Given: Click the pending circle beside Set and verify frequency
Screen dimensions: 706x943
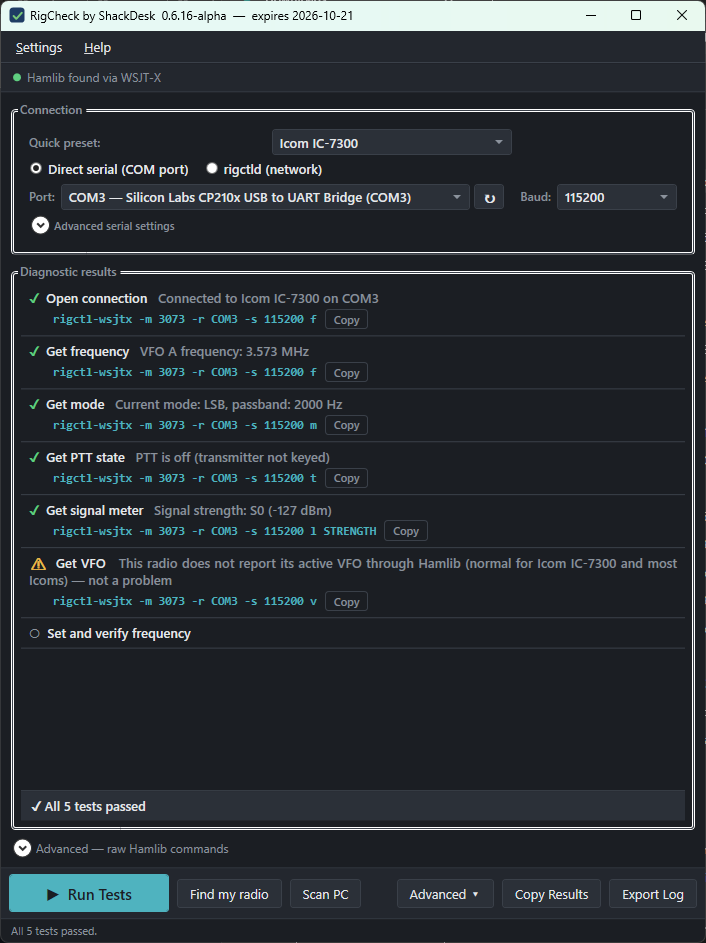Looking at the screenshot, I should click(x=35, y=633).
